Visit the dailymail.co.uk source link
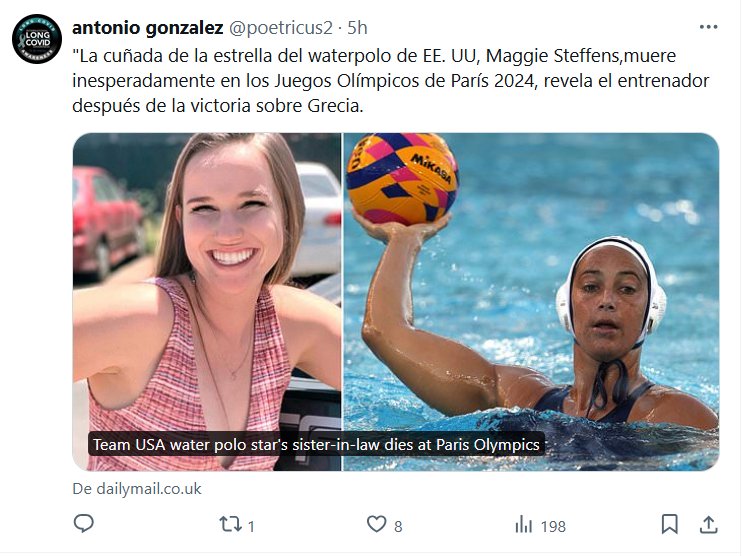Image resolution: width=742 pixels, height=556 pixels. pyautogui.click(x=137, y=489)
